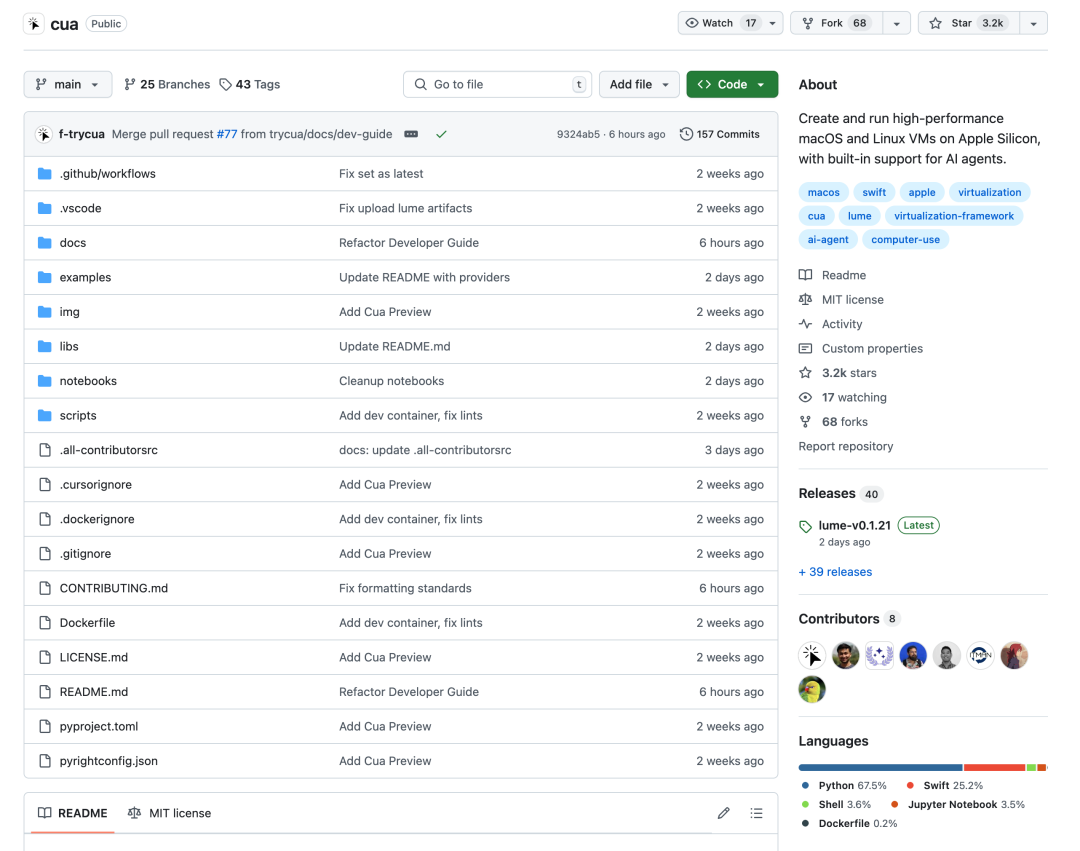Click the branch icon next to 25 Branches

(129, 85)
